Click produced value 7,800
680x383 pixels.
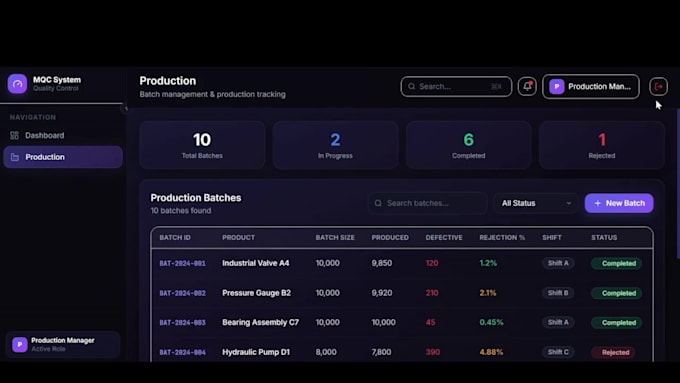click(381, 352)
